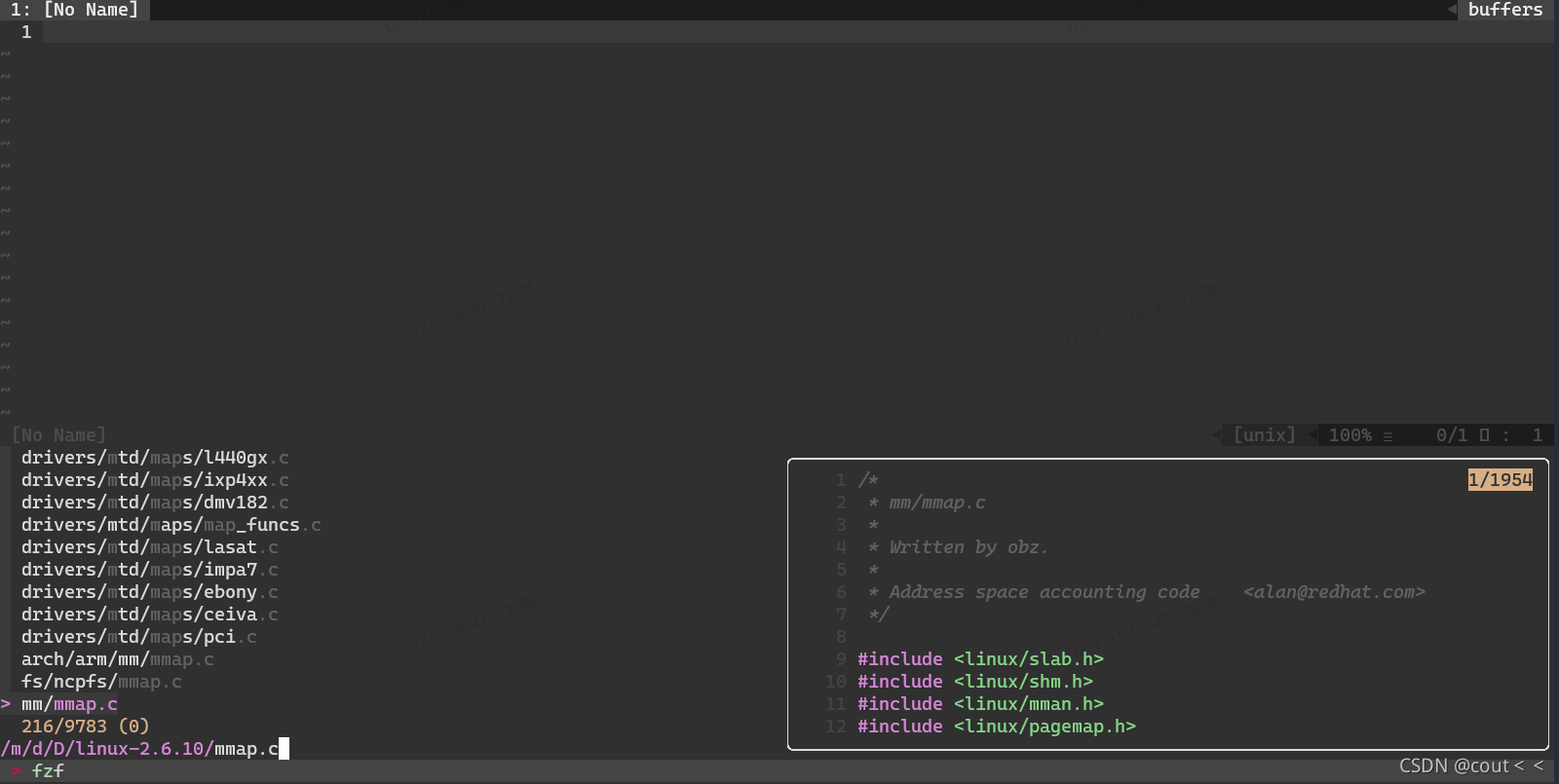Click the 'fzf' mode label at the bottom
This screenshot has height=784, width=1559.
(48, 771)
